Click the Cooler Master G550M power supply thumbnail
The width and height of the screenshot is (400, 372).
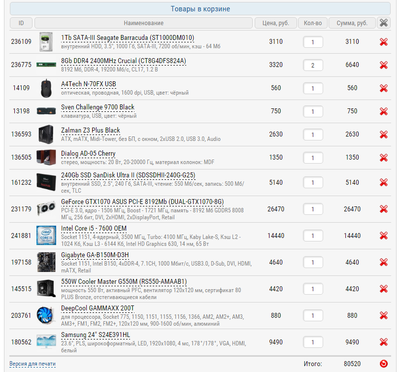pyautogui.click(x=46, y=289)
